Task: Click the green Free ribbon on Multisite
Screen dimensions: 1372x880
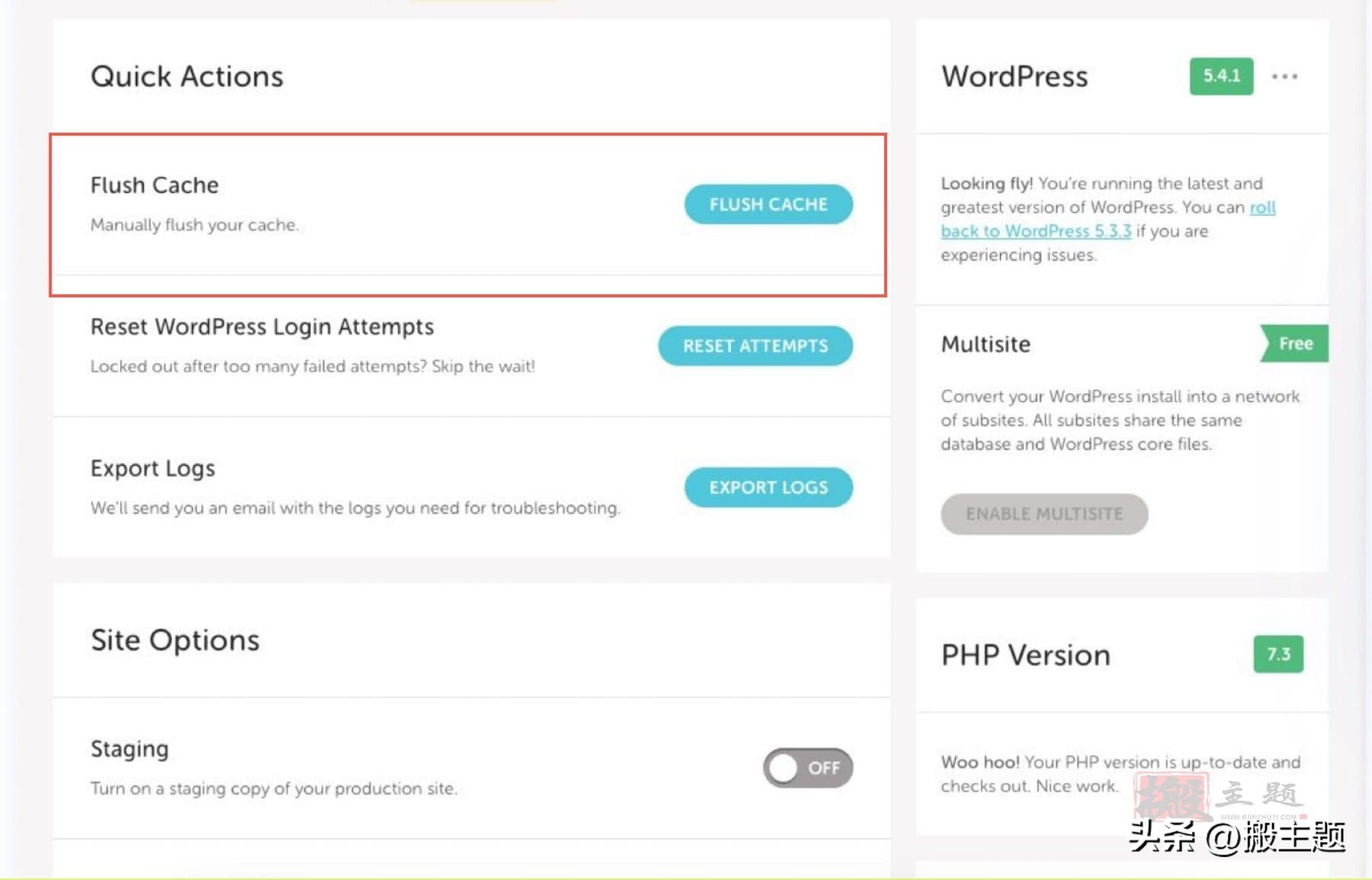Action: pos(1294,344)
